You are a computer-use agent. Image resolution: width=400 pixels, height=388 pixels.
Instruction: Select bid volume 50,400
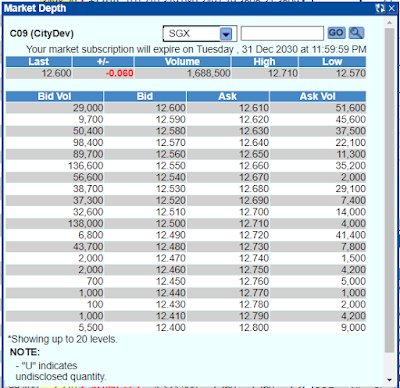click(88, 131)
